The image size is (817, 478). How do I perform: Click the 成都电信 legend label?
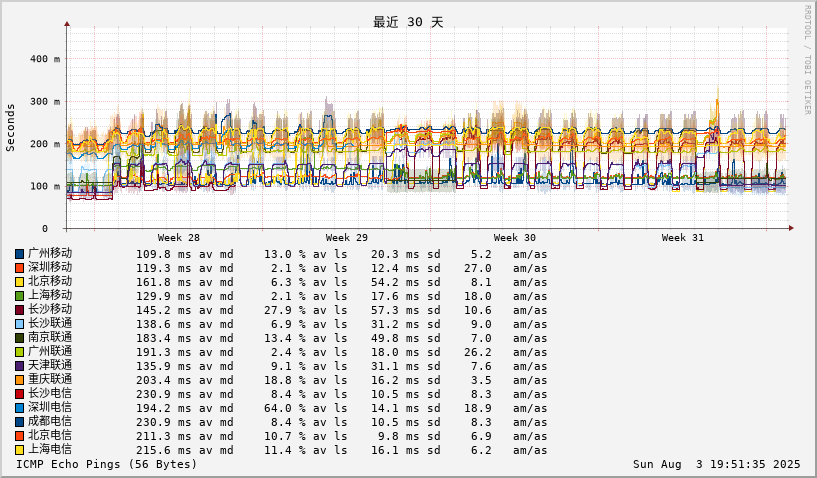(50, 422)
